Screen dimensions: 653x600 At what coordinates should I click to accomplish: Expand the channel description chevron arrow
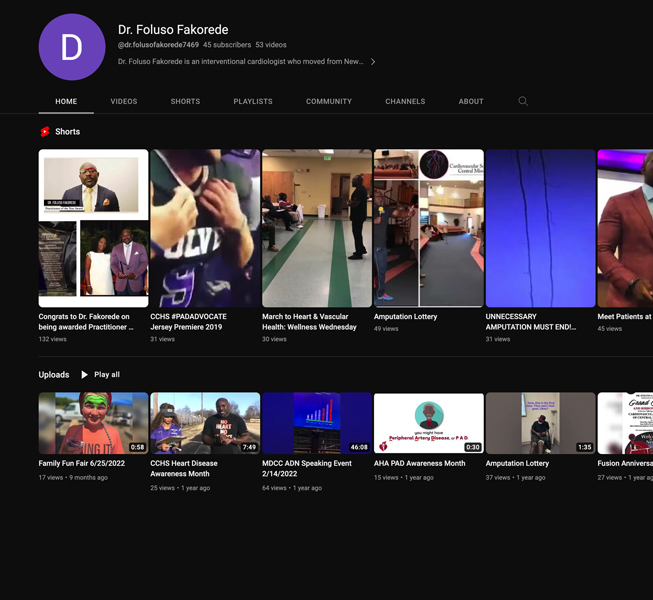click(x=373, y=62)
